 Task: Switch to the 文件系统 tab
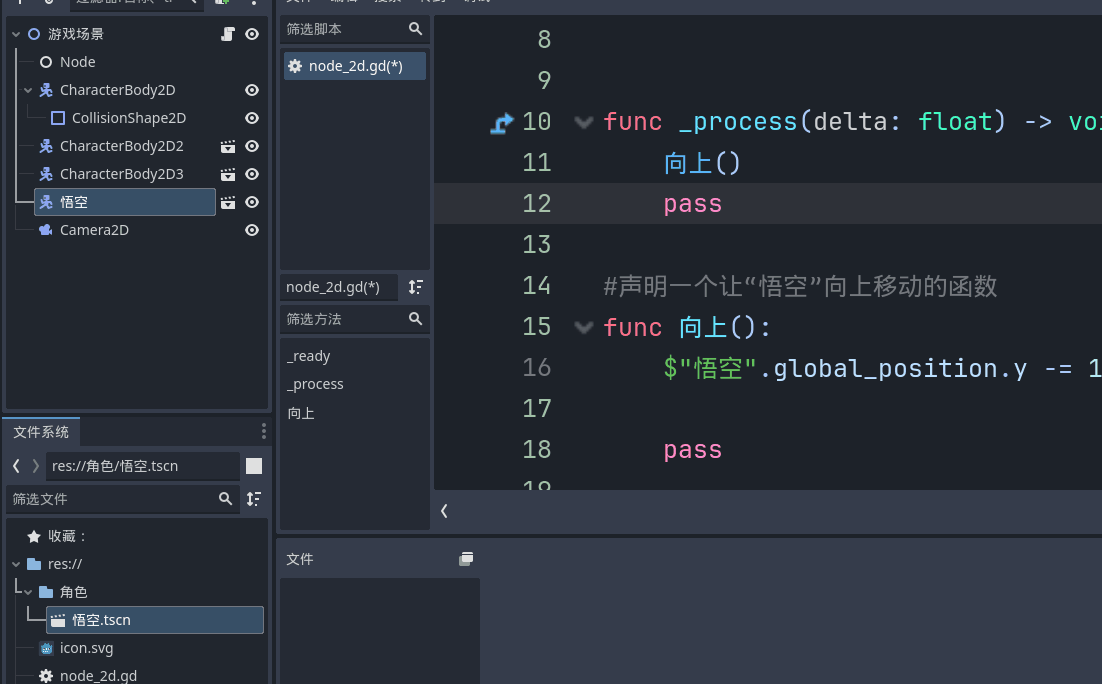pyautogui.click(x=41, y=432)
